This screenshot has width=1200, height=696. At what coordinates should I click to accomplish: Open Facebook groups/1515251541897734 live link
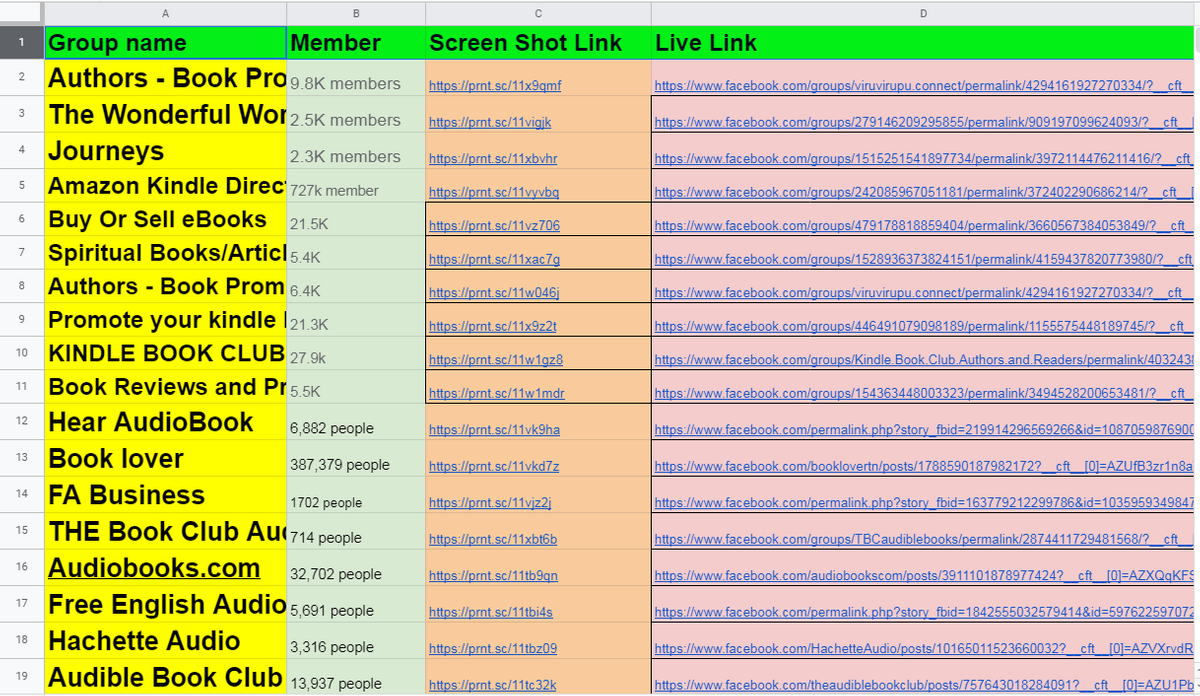924,159
